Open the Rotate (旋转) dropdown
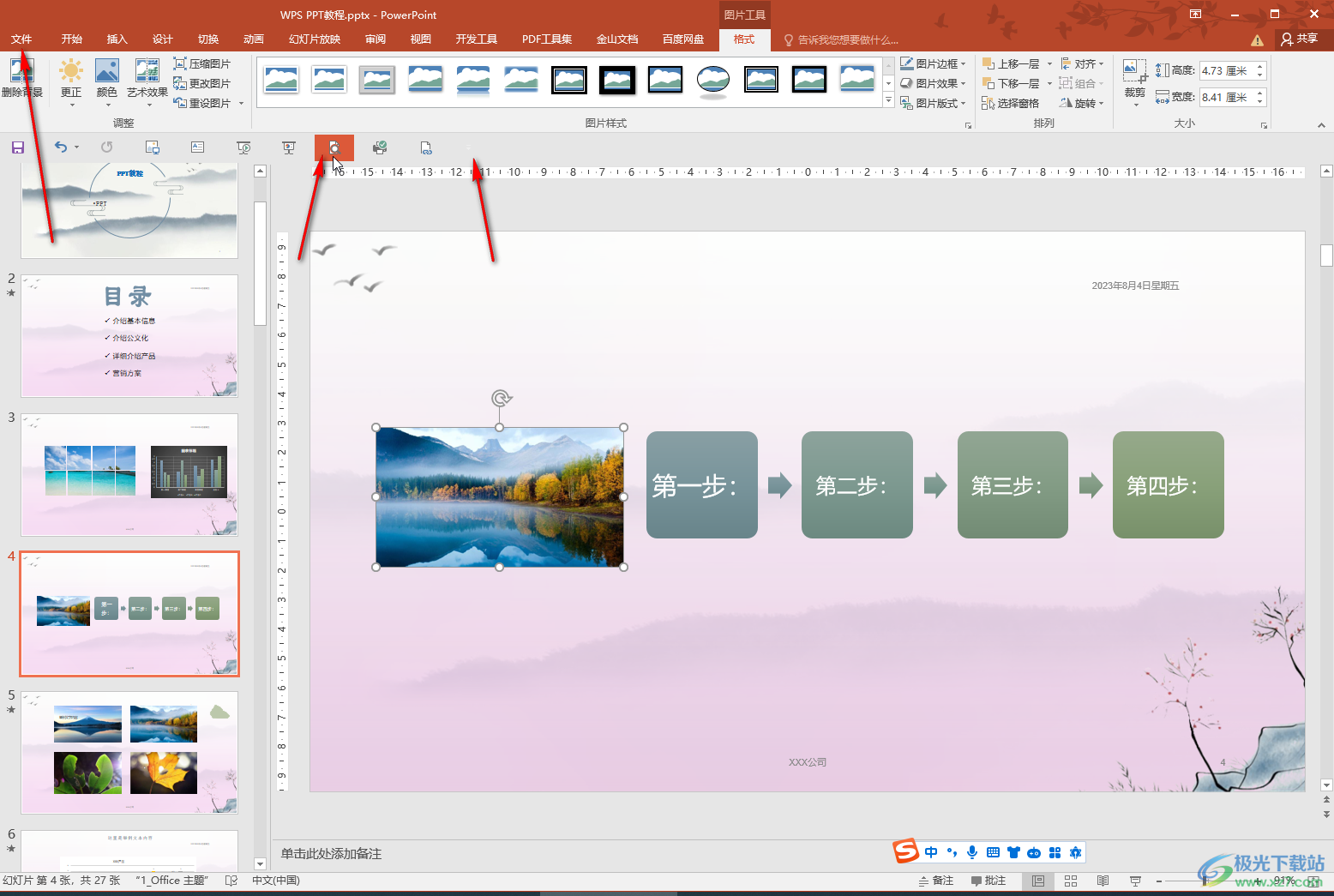Screen dimensions: 1334x896 tap(1082, 103)
